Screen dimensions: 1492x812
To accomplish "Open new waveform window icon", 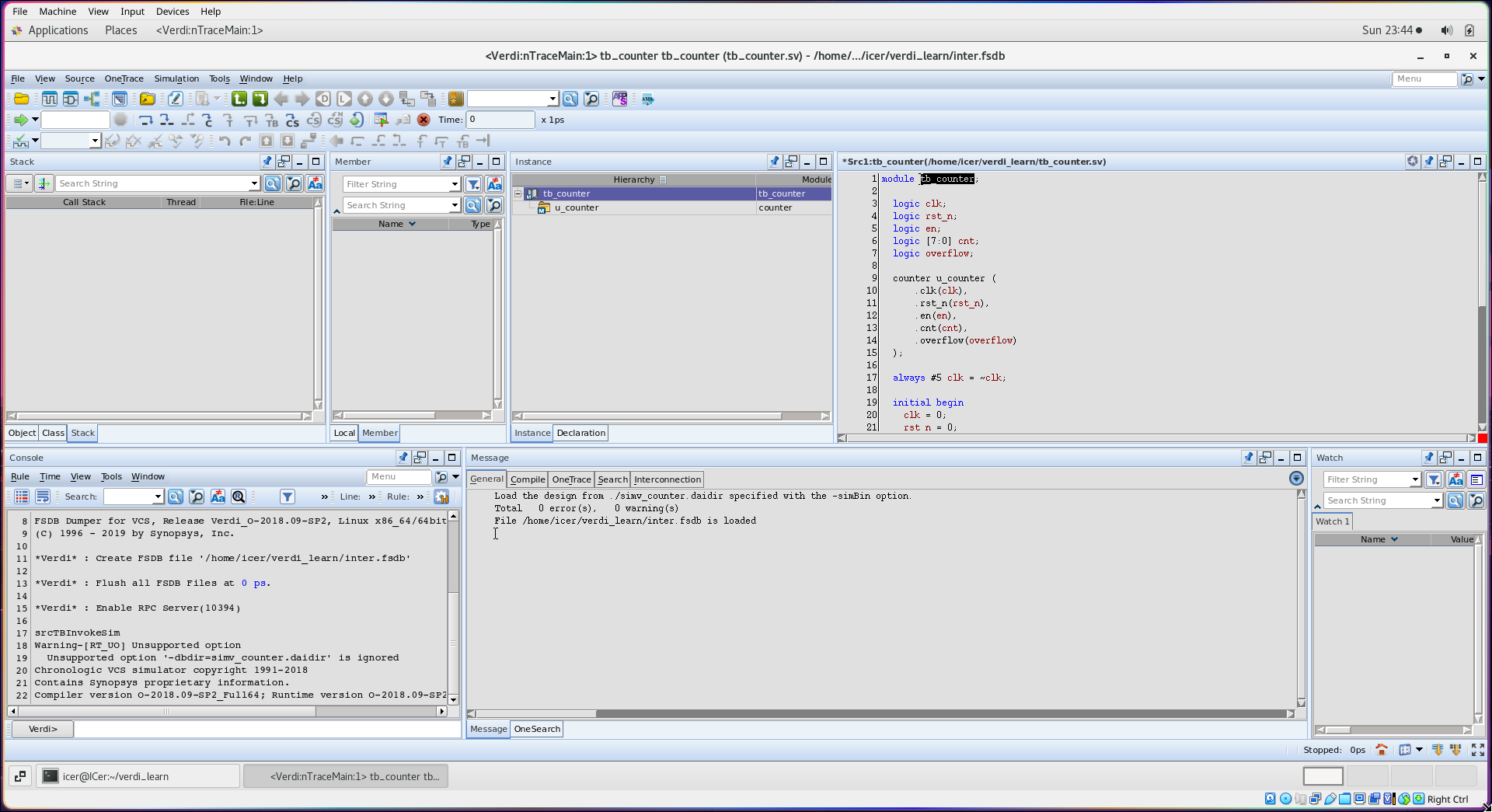I will (x=50, y=99).
